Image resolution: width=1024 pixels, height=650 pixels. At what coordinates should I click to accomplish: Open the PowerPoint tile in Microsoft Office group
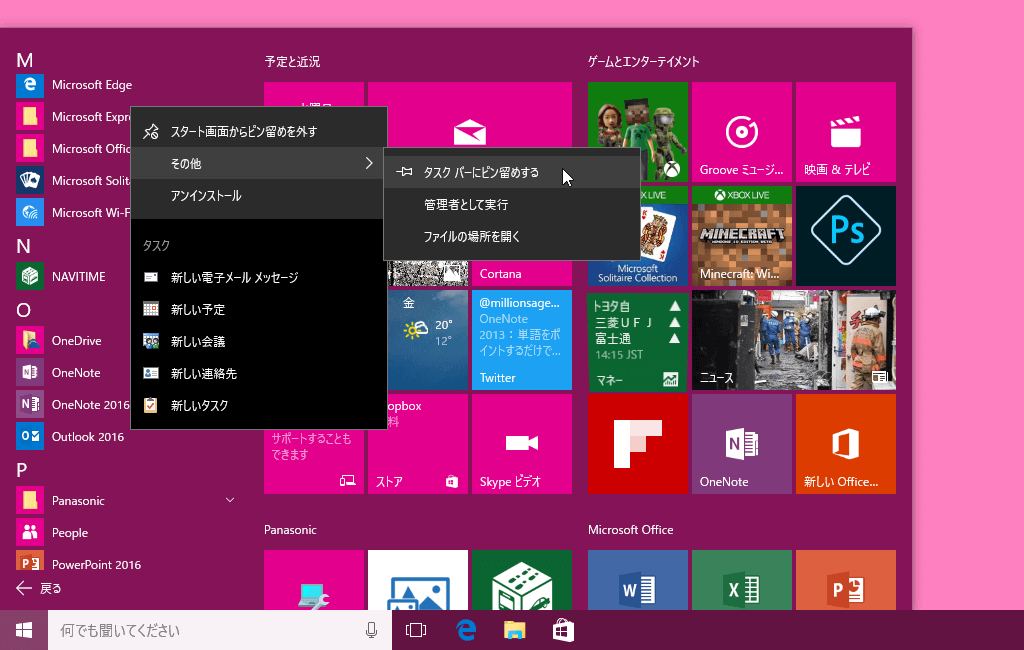(x=846, y=580)
